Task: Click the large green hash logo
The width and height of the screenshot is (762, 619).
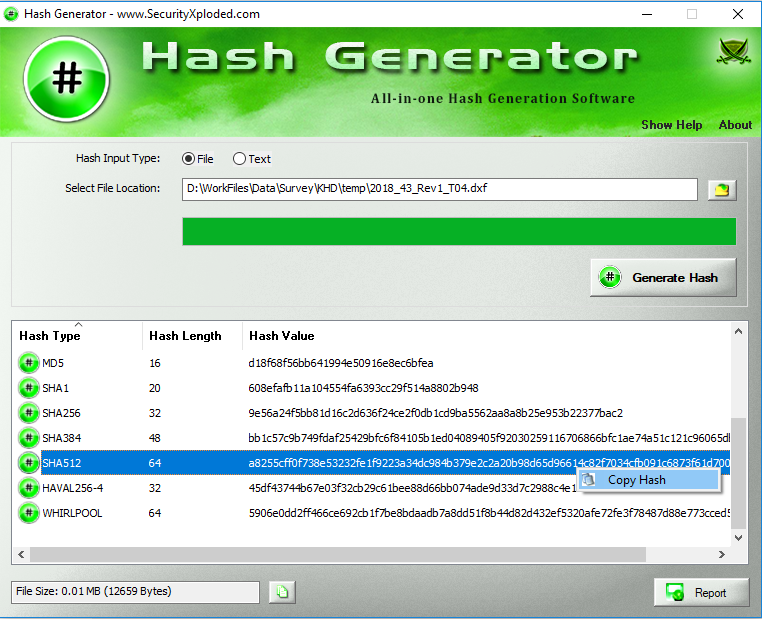Action: point(67,79)
